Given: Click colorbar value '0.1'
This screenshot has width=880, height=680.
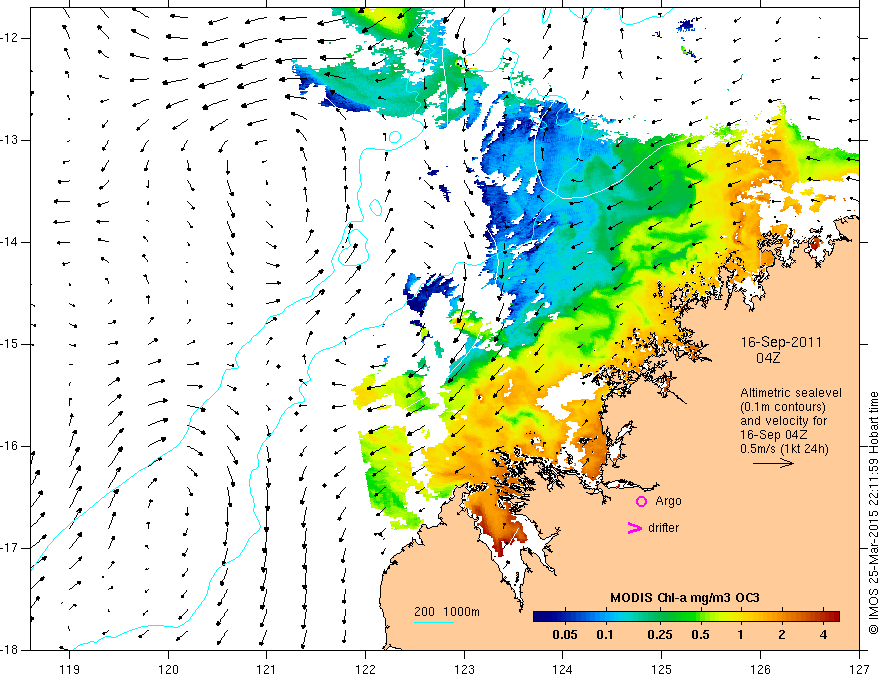Looking at the screenshot, I should [x=604, y=635].
